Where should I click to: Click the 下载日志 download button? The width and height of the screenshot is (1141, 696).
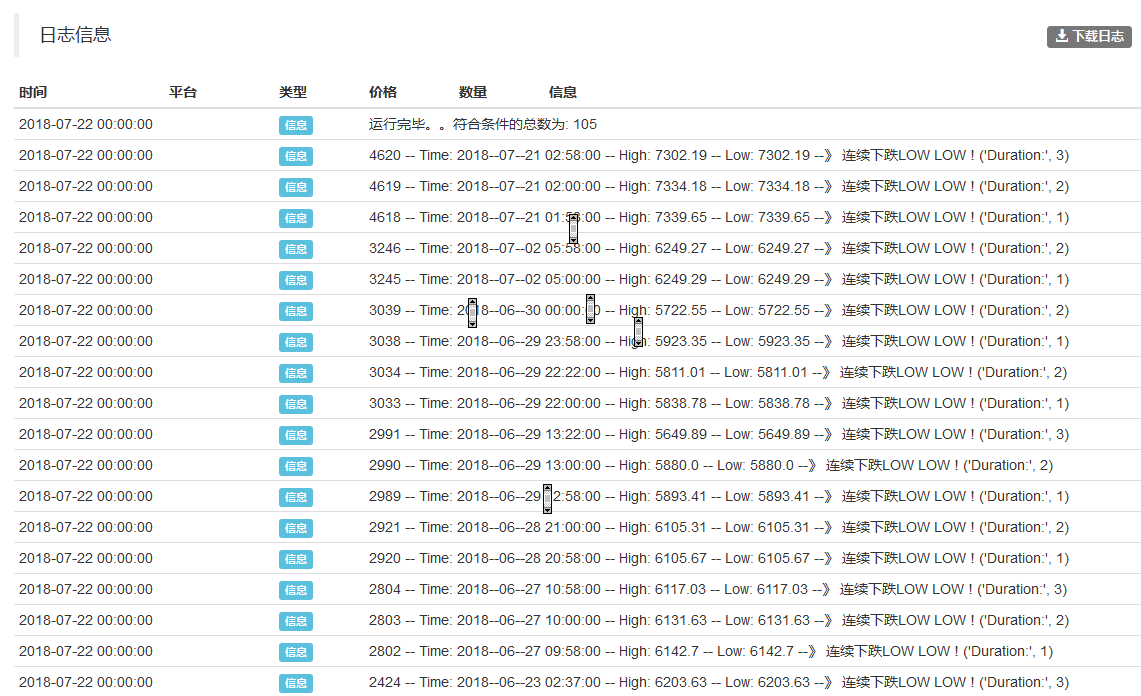[x=1089, y=37]
